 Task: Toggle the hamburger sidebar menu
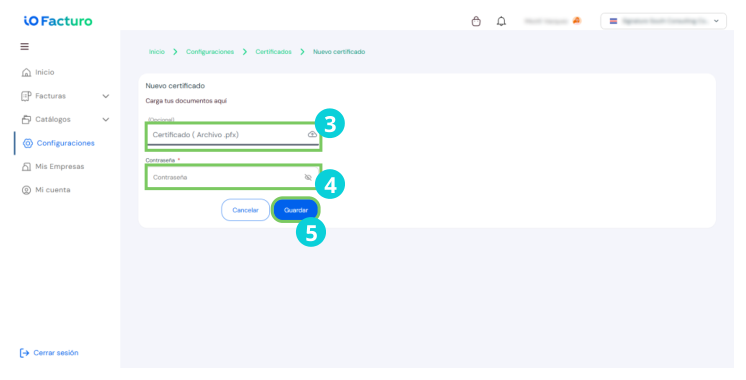click(x=24, y=46)
